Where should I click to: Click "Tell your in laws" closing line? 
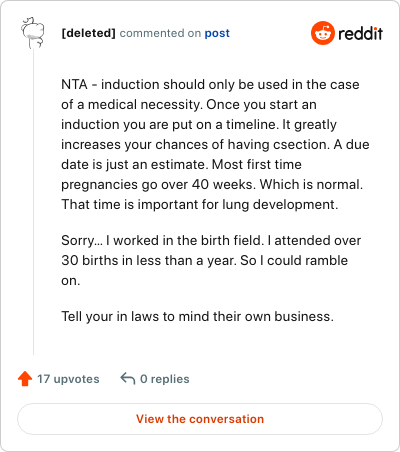point(197,316)
